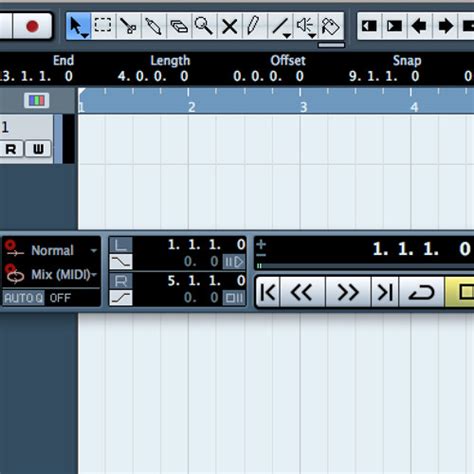Click the End value field in info line
The width and height of the screenshot is (474, 474).
pyautogui.click(x=36, y=76)
